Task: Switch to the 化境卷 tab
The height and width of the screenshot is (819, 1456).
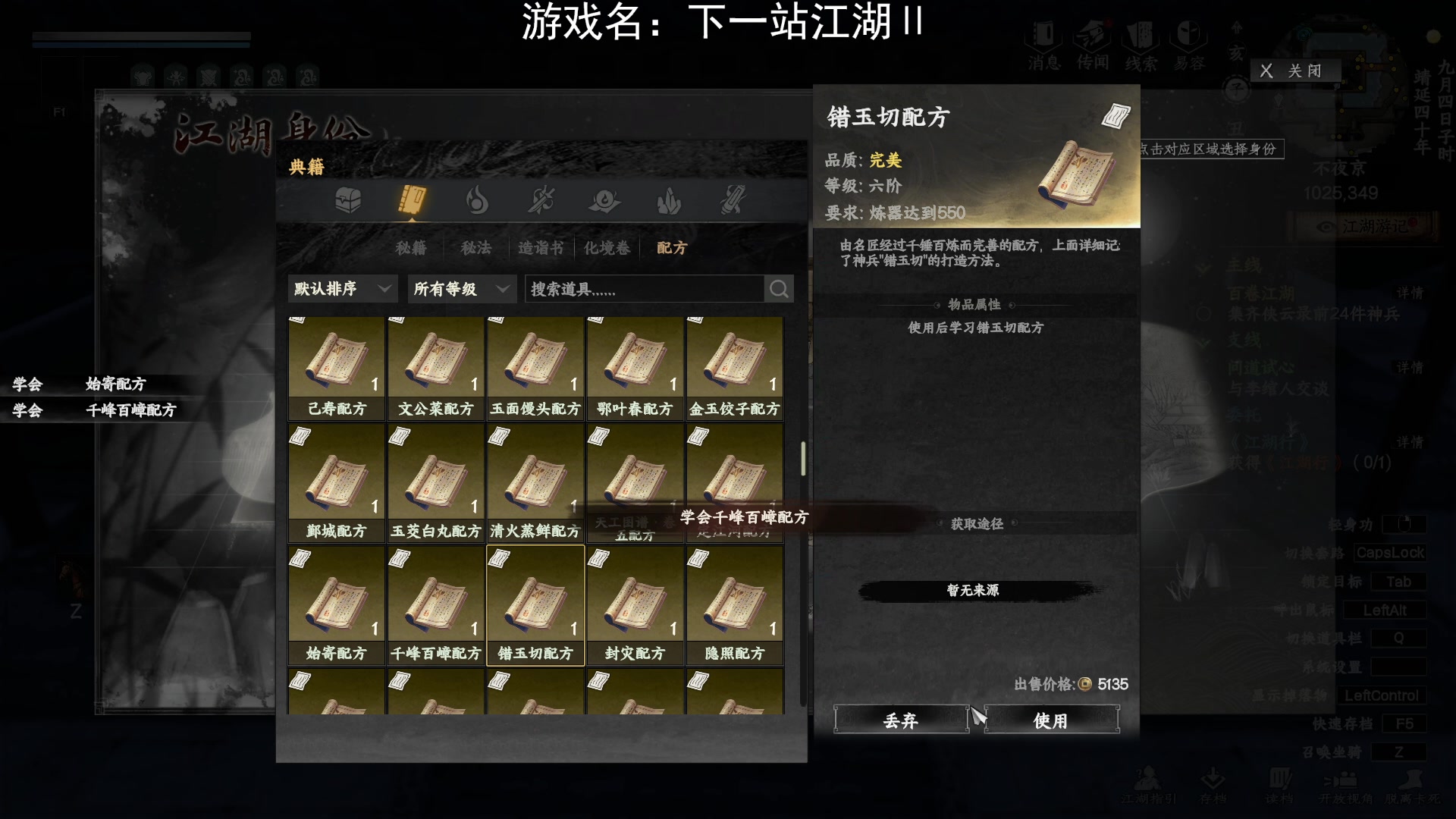Action: (x=607, y=248)
